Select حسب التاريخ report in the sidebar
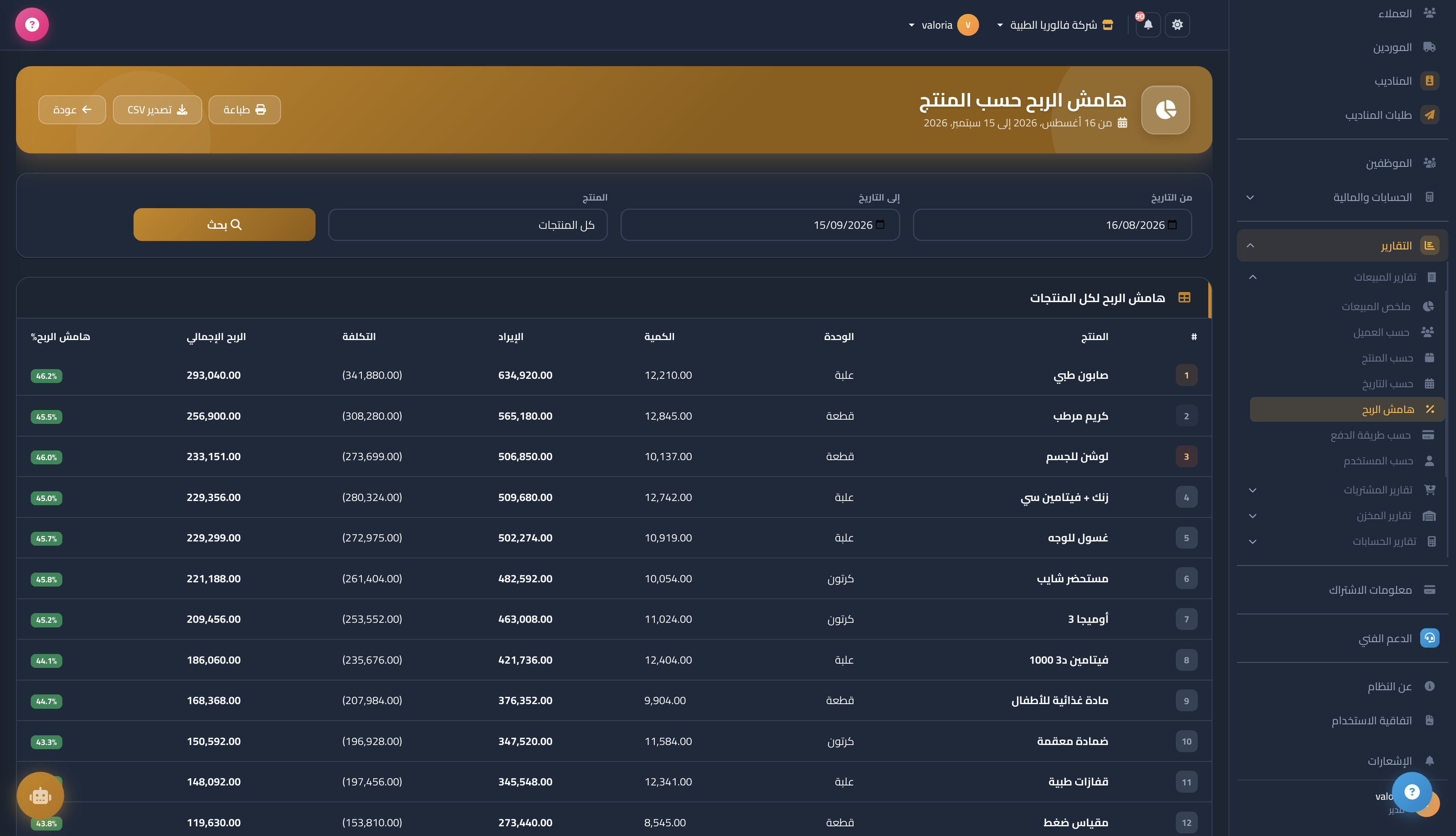1456x836 pixels. click(x=1347, y=383)
